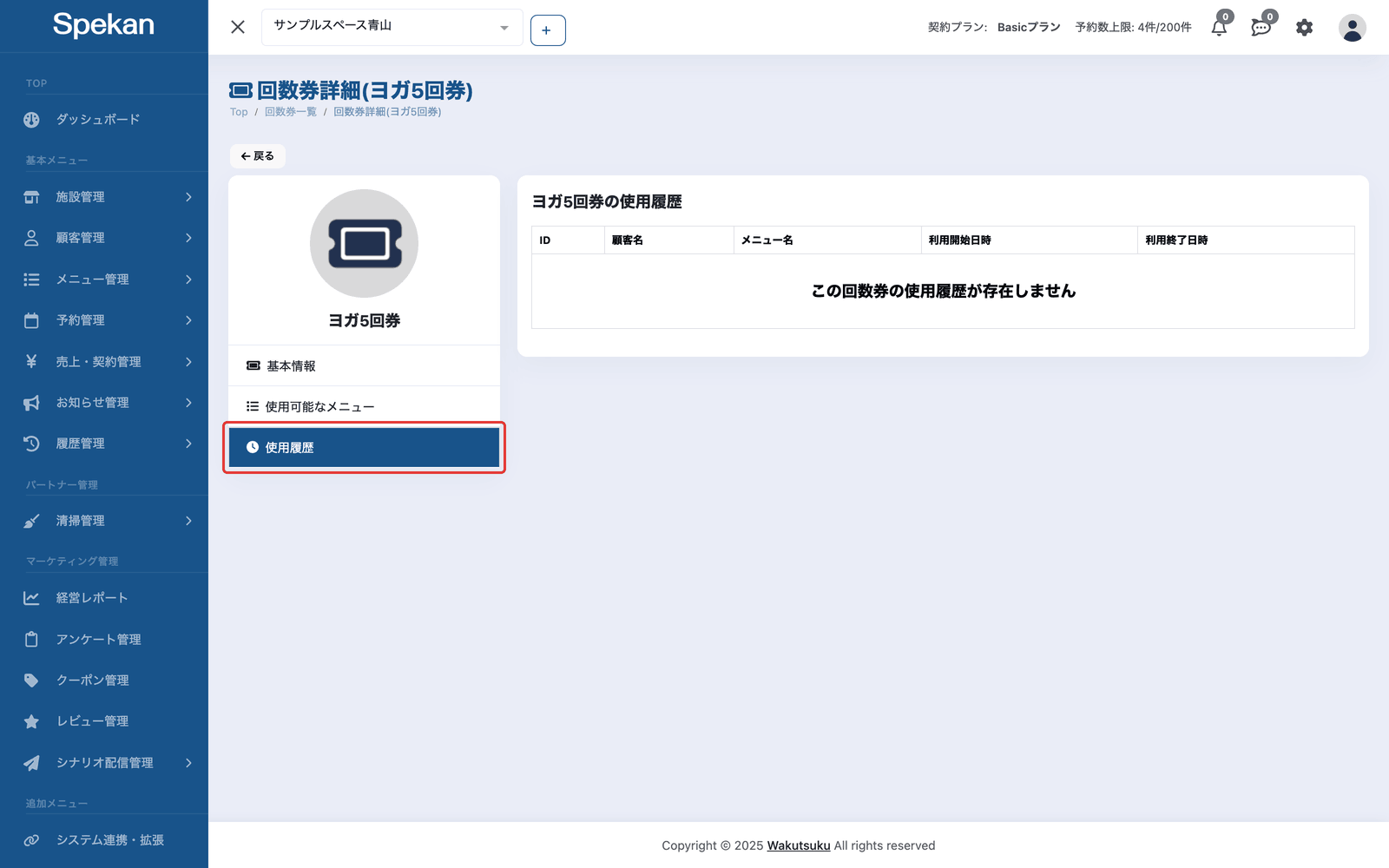This screenshot has height=868, width=1389.
Task: Click the plus add-space button
Action: 548,30
